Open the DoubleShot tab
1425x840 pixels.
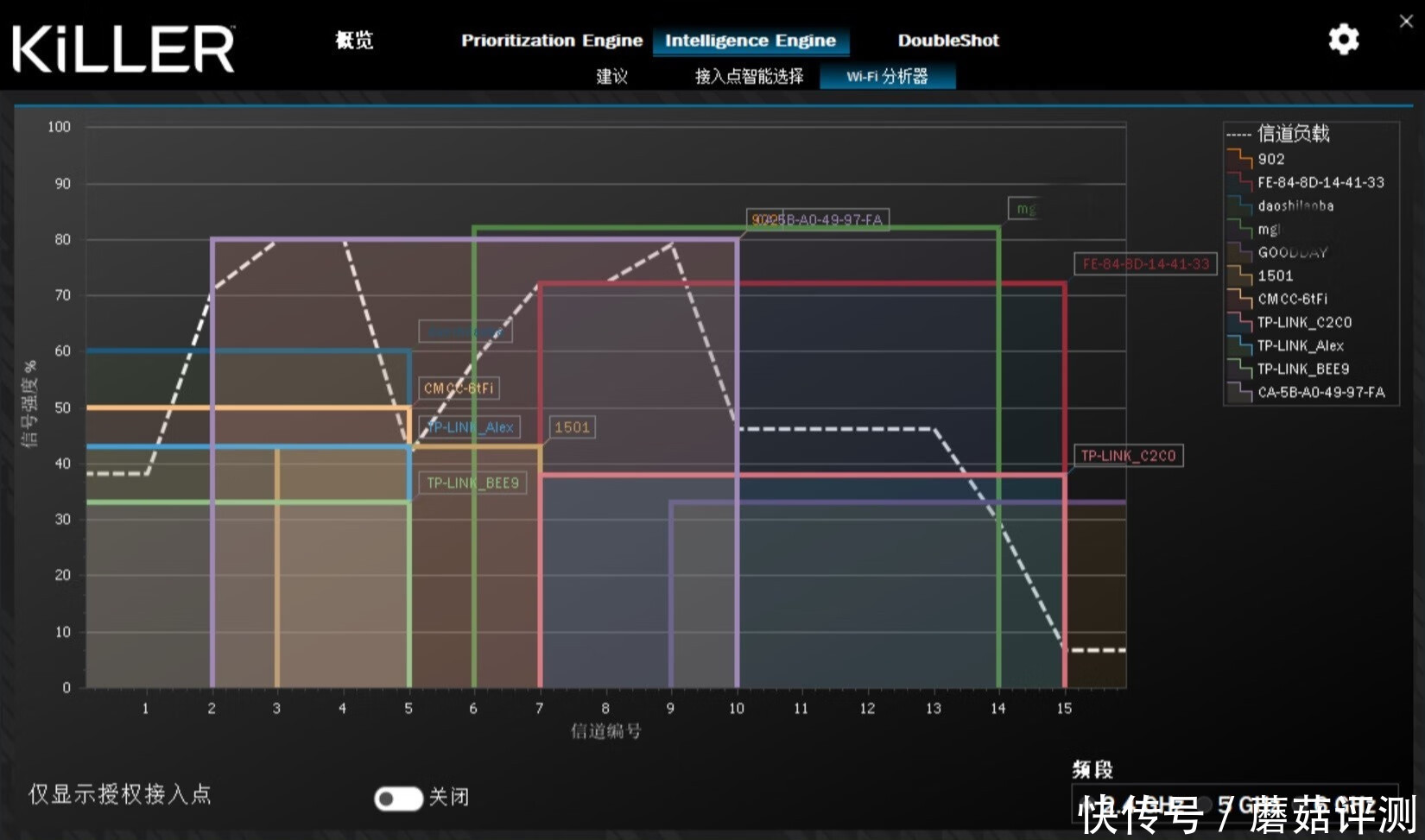[x=948, y=41]
